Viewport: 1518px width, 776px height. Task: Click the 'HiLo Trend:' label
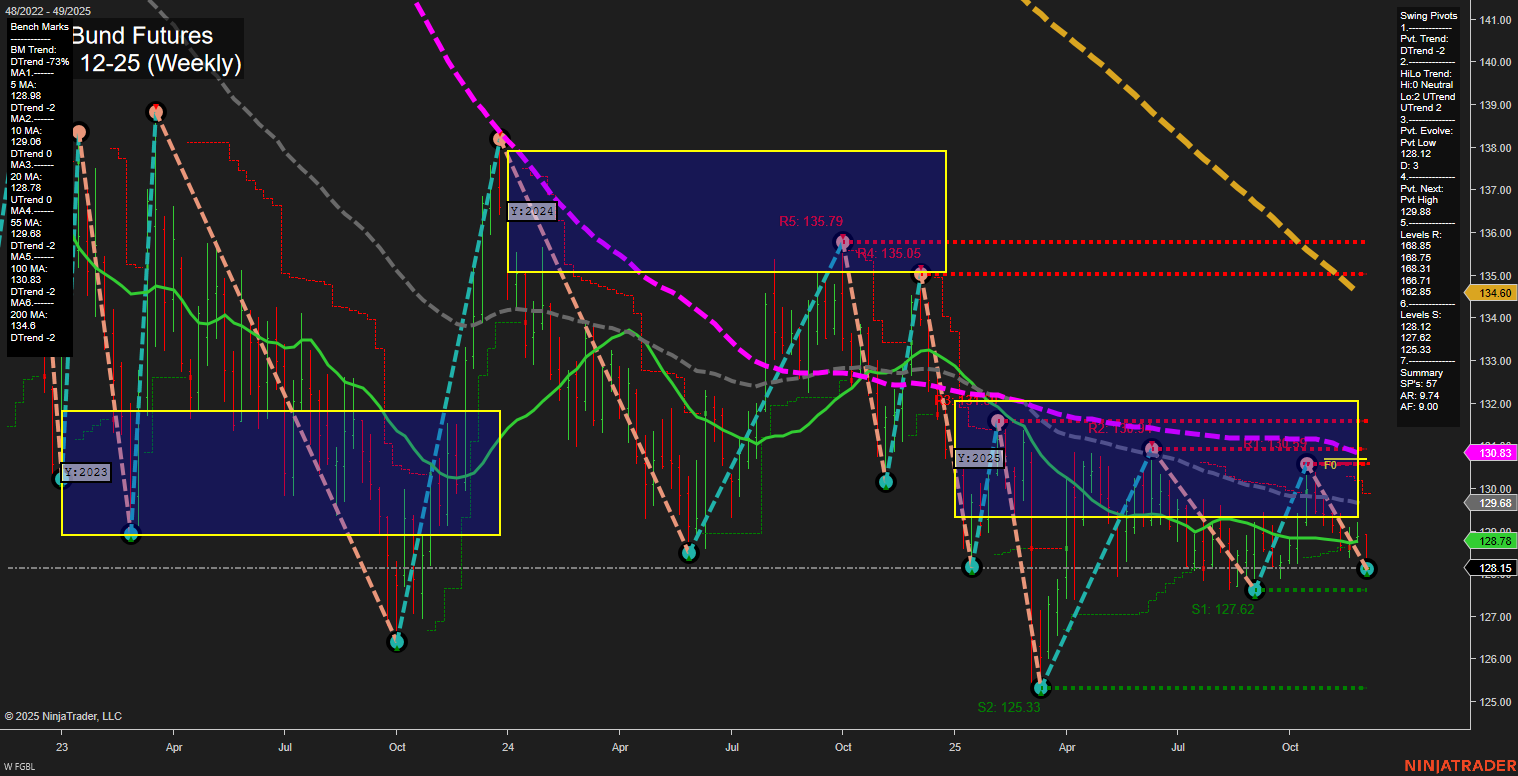pyautogui.click(x=1425, y=74)
